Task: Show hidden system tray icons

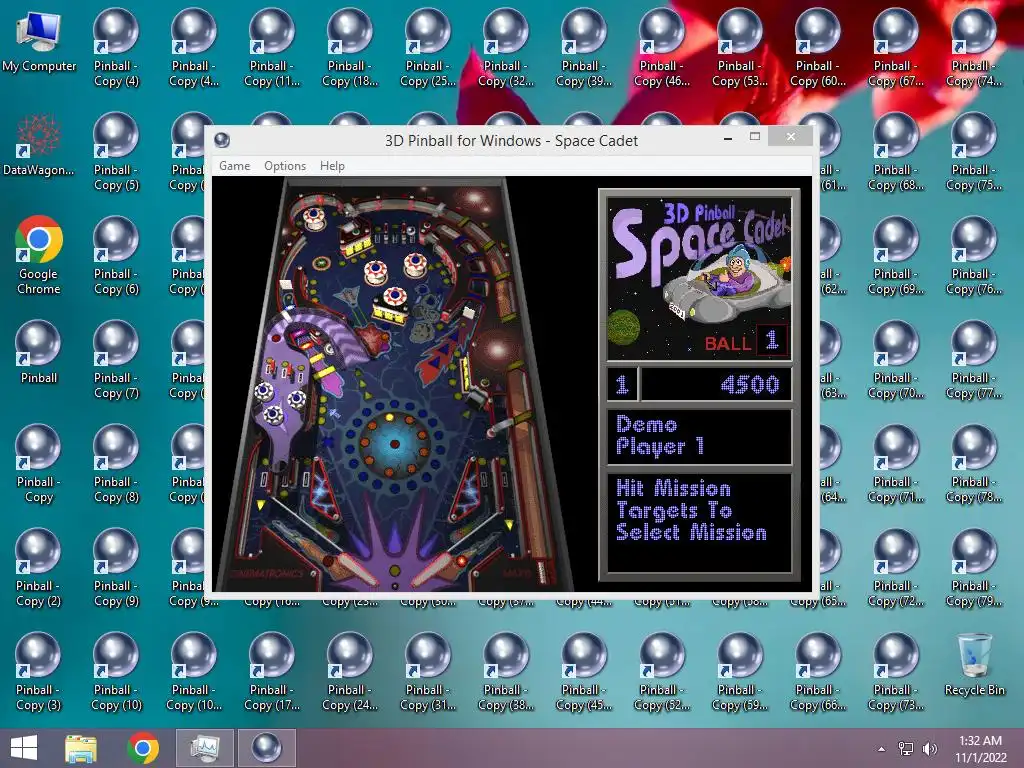Action: point(882,749)
